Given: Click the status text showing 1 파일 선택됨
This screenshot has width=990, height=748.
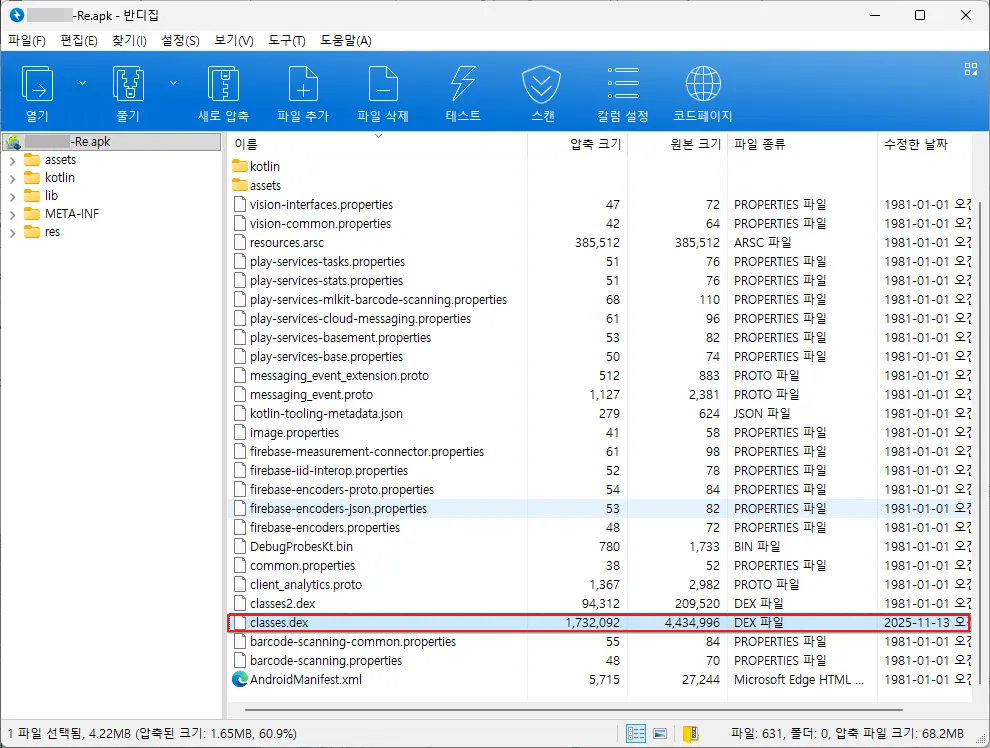Looking at the screenshot, I should click(x=152, y=733).
